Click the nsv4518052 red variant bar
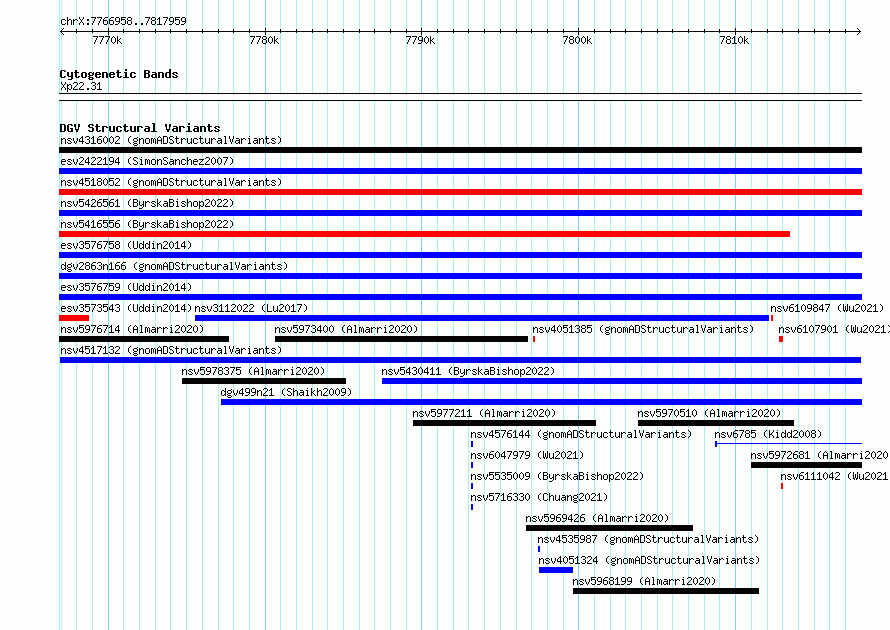Image resolution: width=890 pixels, height=630 pixels. coord(460,192)
